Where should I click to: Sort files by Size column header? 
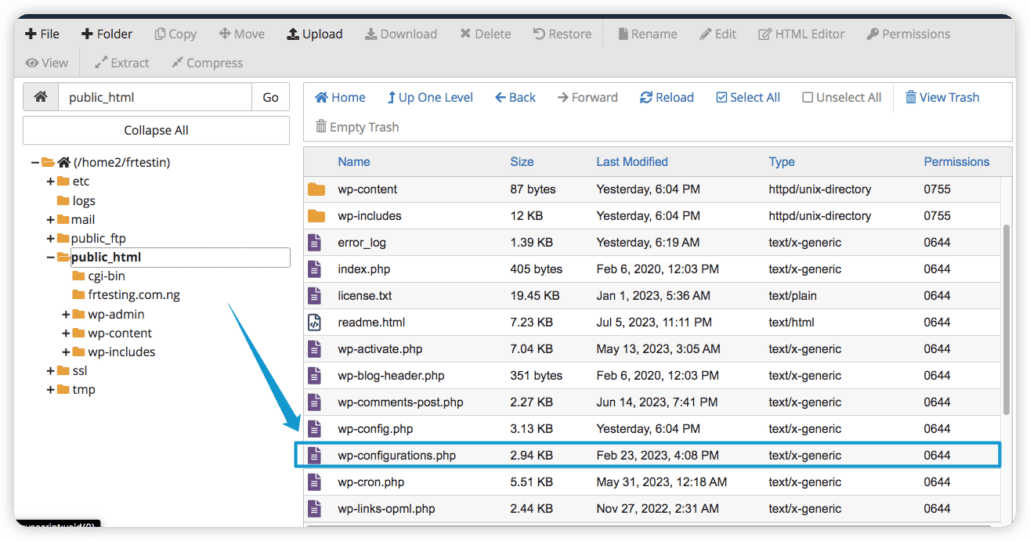pyautogui.click(x=521, y=162)
